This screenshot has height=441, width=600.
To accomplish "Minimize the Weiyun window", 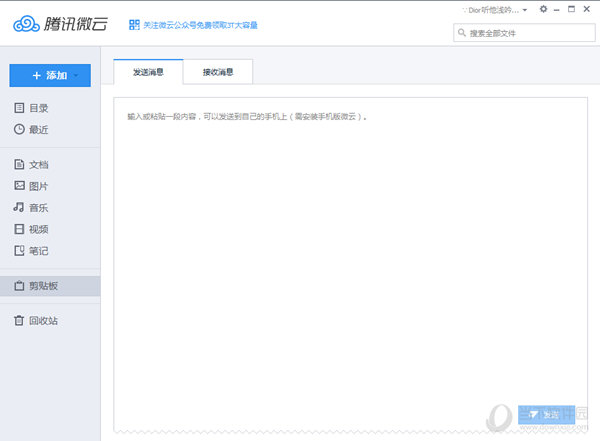I will [x=557, y=10].
